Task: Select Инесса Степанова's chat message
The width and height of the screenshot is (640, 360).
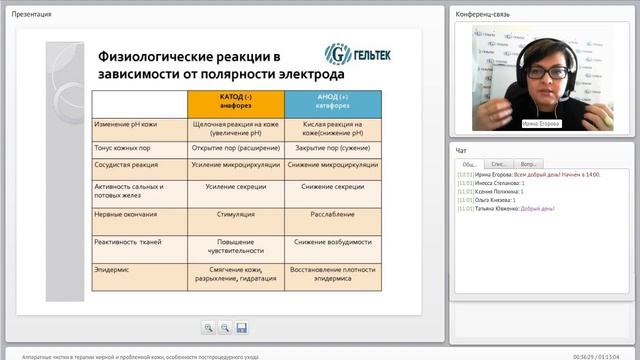Action: (491, 183)
